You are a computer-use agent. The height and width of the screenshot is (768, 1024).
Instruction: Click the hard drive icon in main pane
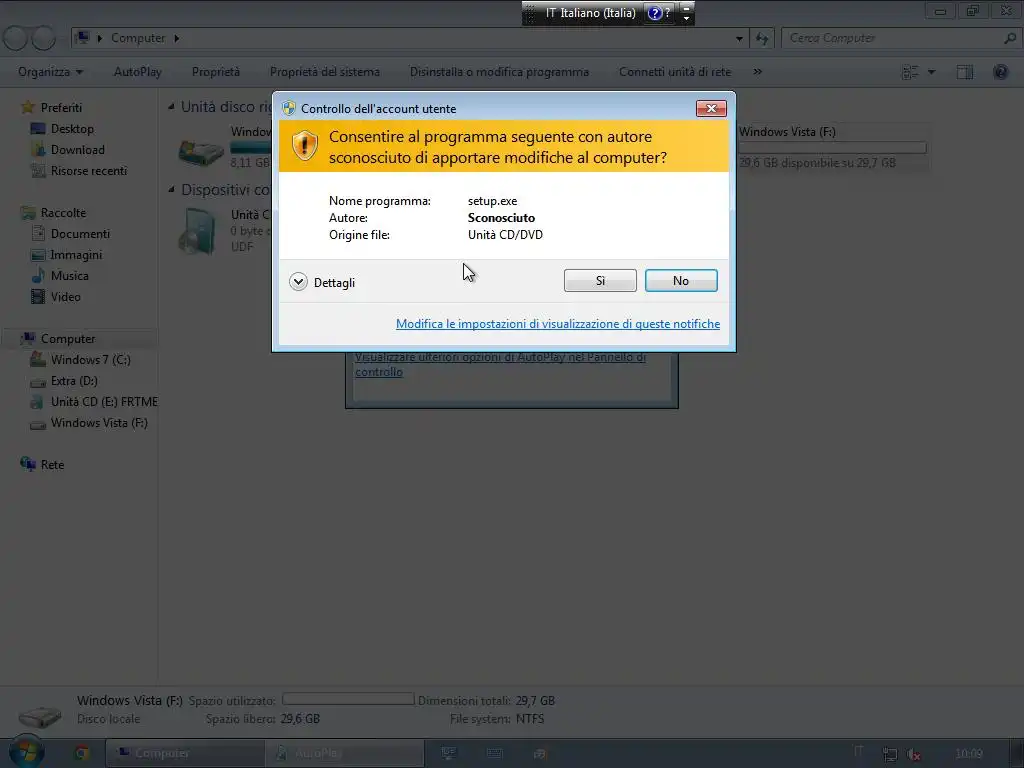pyautogui.click(x=200, y=152)
